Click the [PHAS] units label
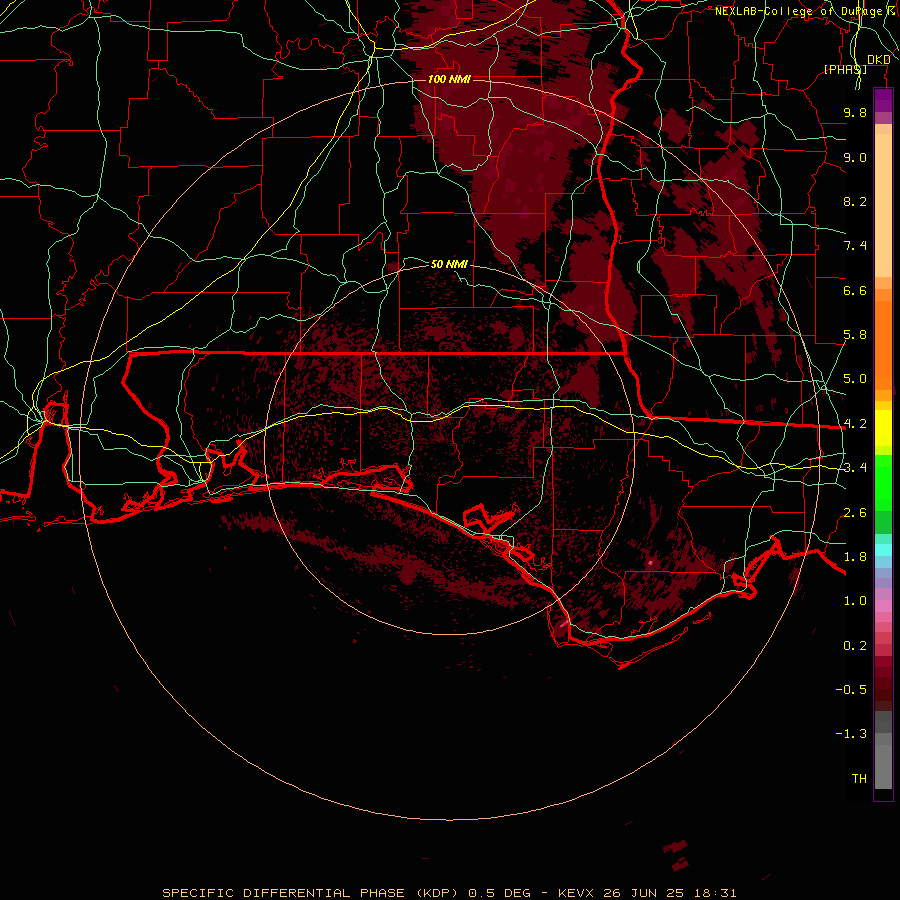This screenshot has width=900, height=900. tap(845, 69)
